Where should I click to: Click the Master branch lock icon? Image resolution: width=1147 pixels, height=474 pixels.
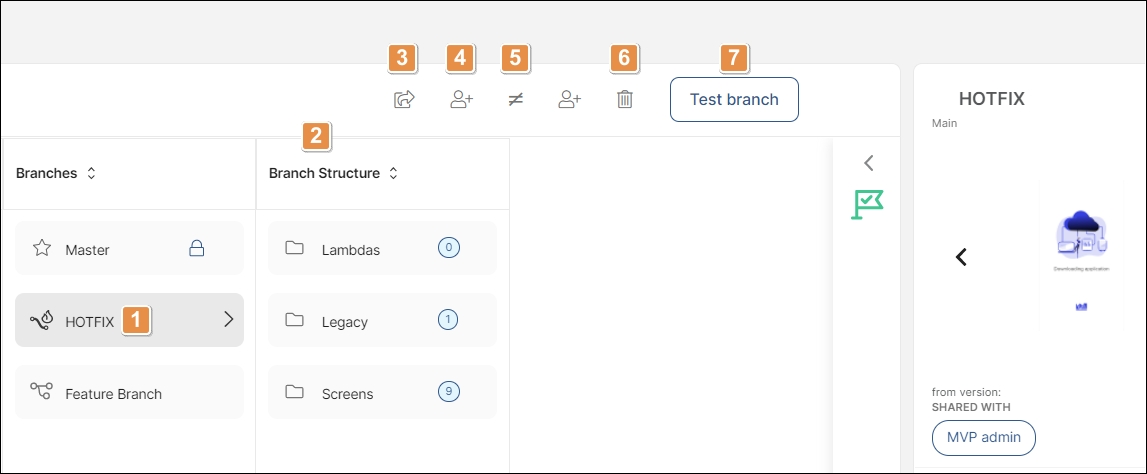(x=196, y=249)
